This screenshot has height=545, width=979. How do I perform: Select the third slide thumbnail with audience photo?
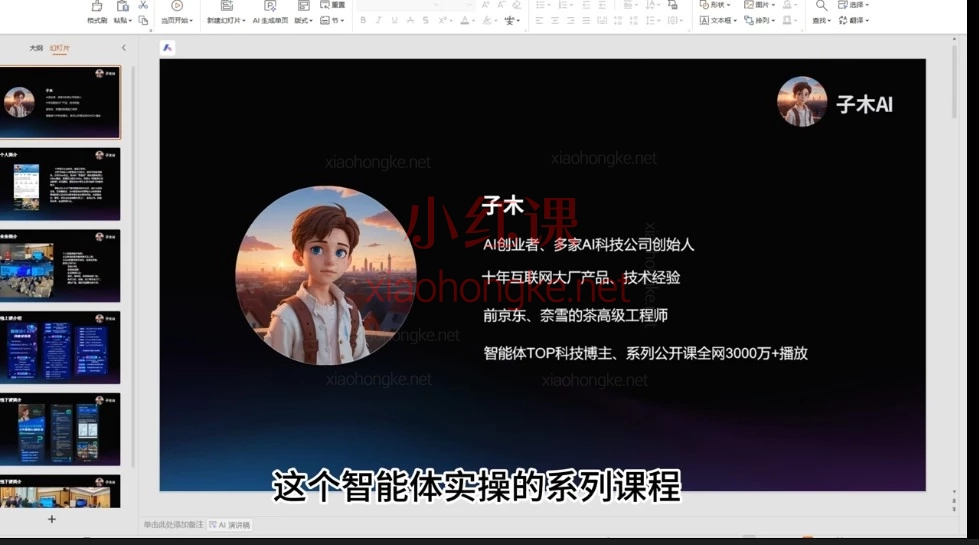[x=60, y=266]
